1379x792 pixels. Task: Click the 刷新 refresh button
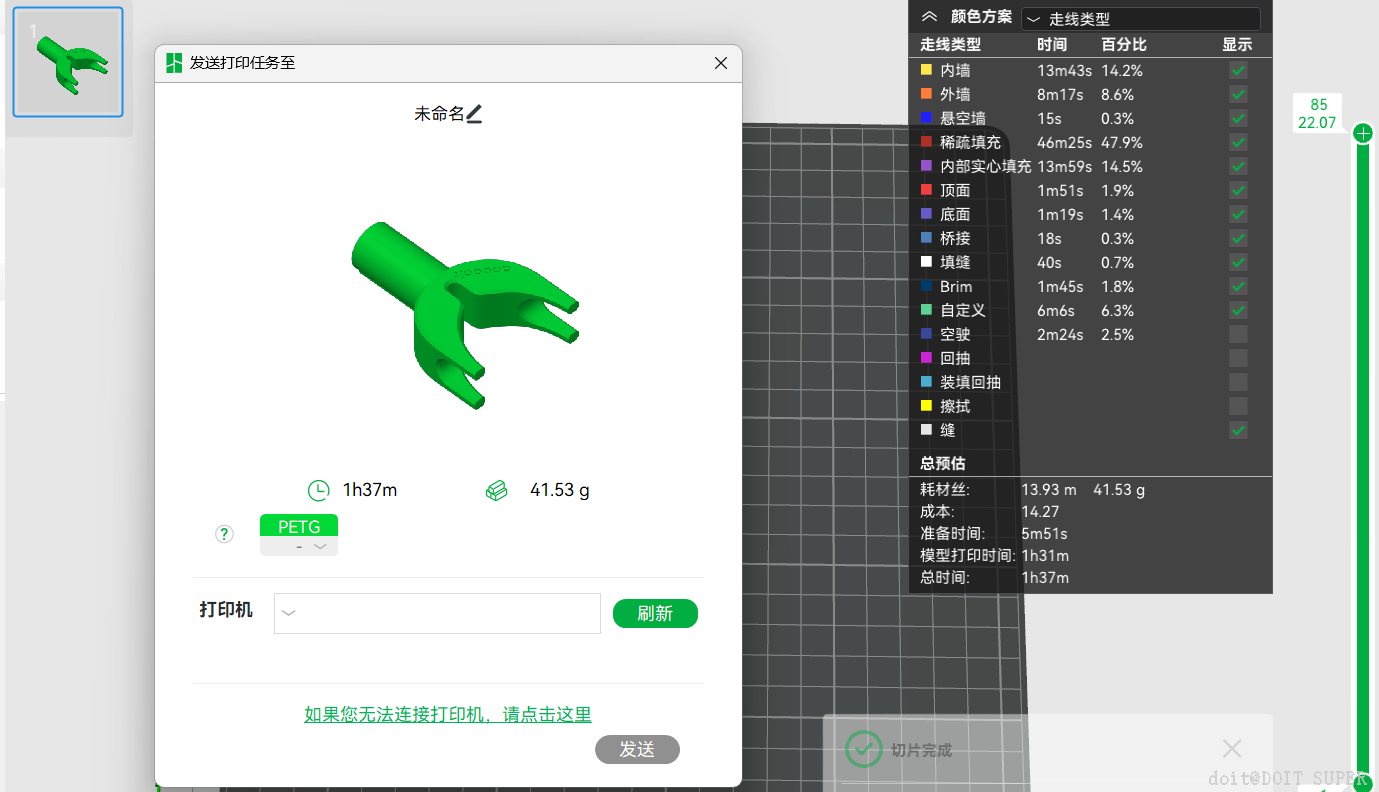click(x=655, y=613)
